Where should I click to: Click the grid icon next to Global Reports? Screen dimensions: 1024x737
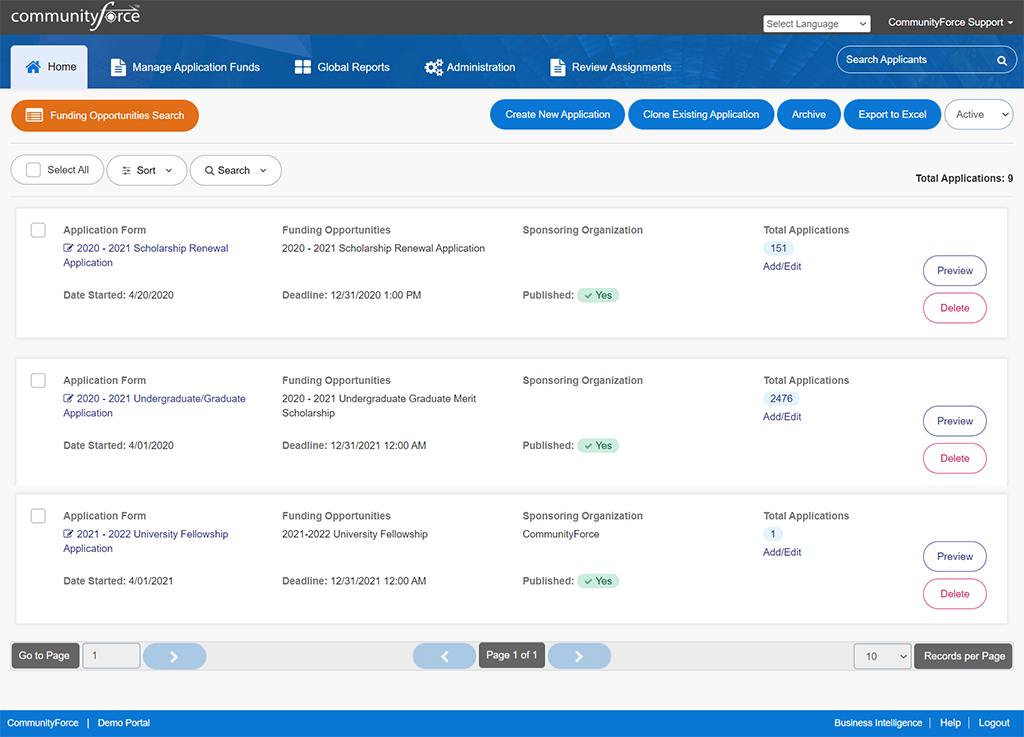click(x=302, y=67)
